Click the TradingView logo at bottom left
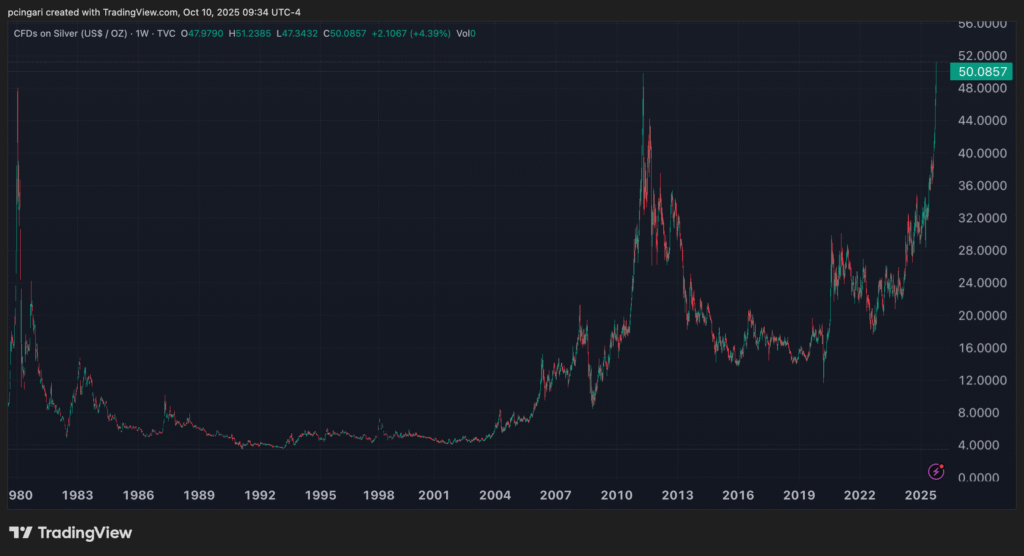 (x=70, y=533)
